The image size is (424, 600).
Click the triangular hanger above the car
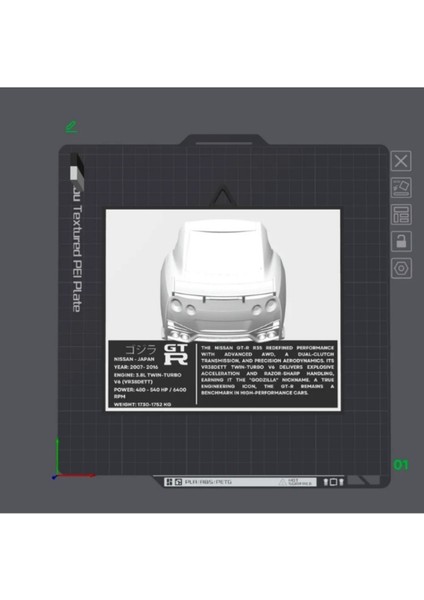(x=223, y=197)
